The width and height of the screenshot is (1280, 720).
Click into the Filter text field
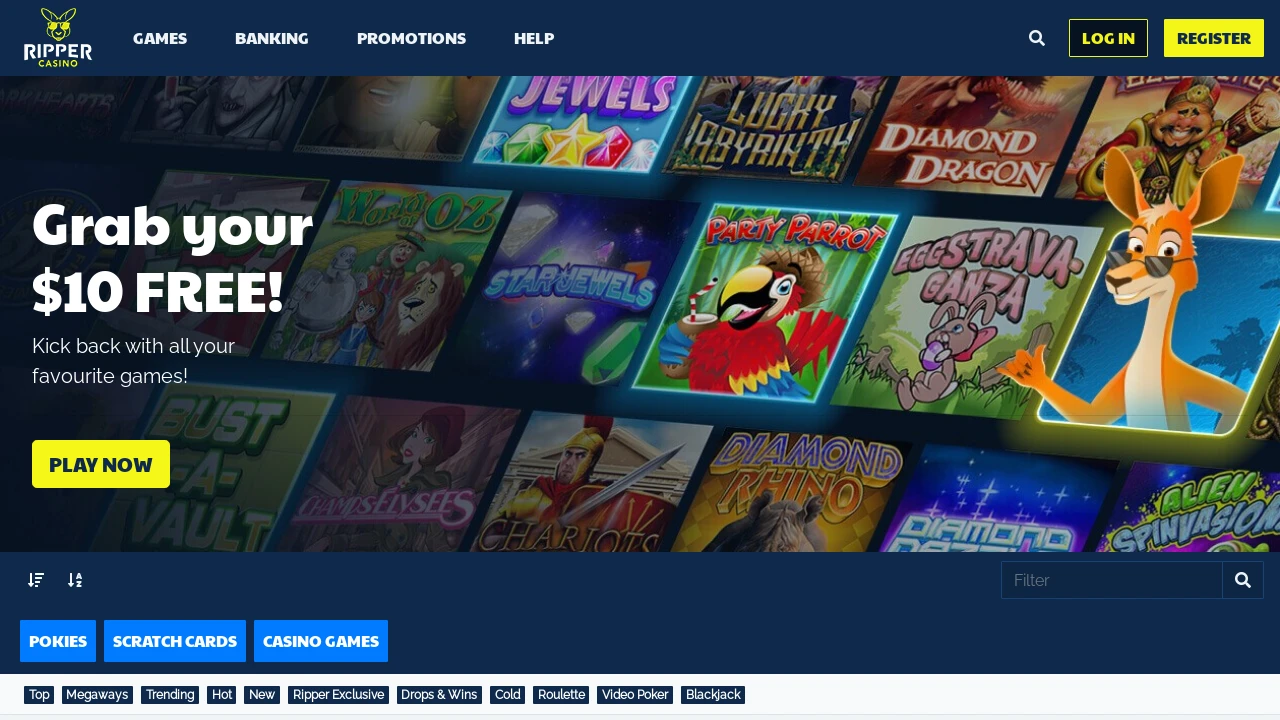pos(1112,580)
